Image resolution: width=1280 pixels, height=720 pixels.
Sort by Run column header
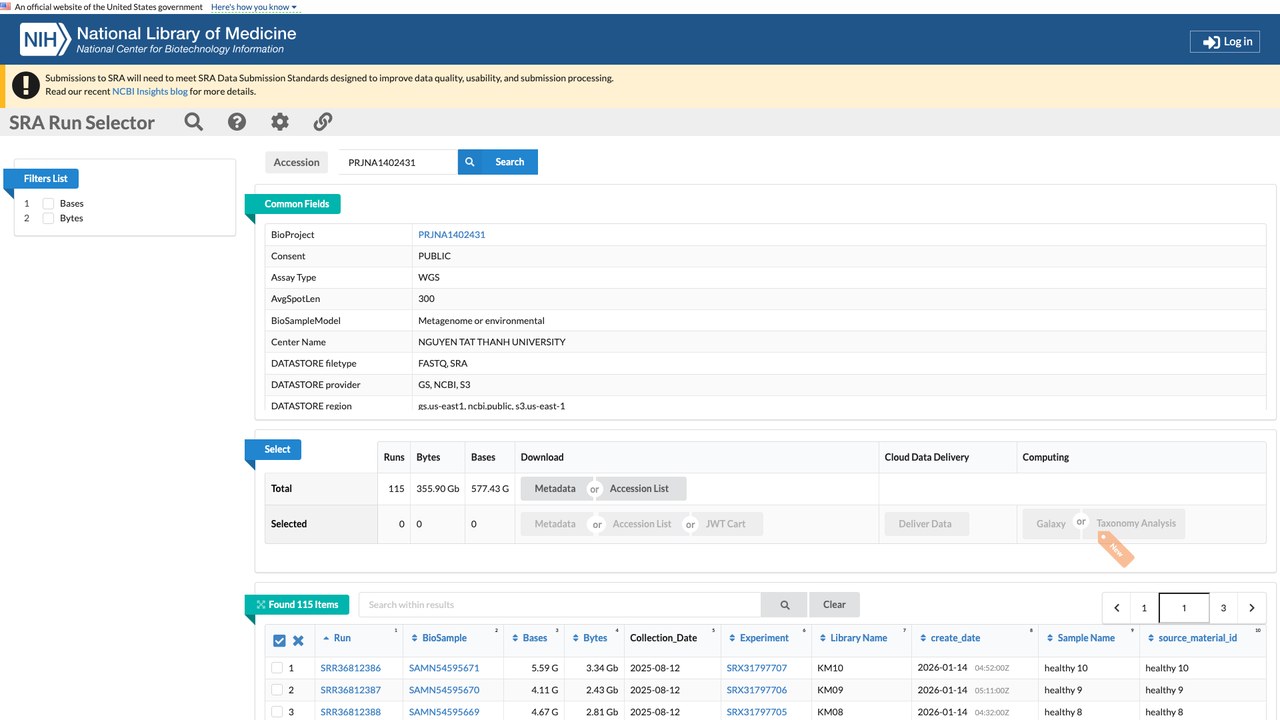coord(342,638)
